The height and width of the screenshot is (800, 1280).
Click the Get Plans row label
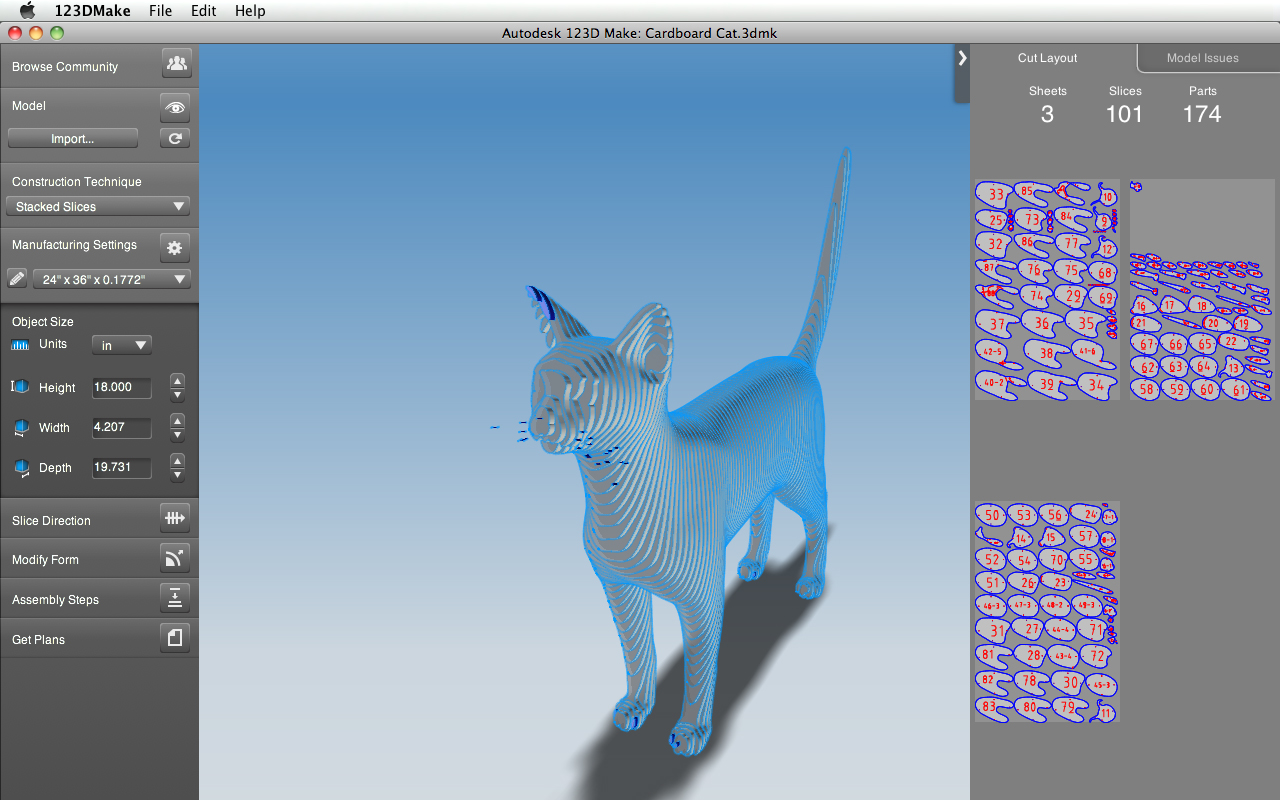pyautogui.click(x=38, y=640)
